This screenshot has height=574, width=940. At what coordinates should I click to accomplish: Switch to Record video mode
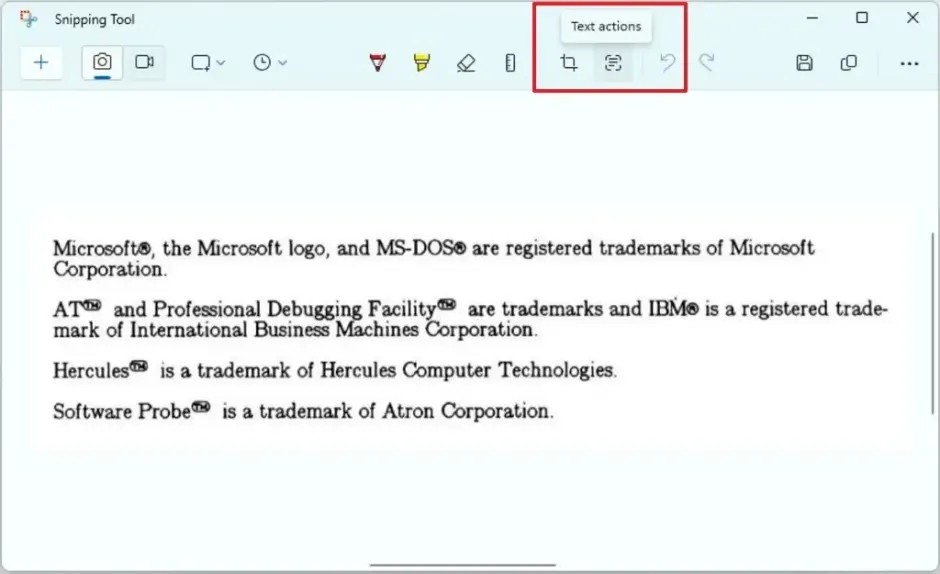click(144, 62)
